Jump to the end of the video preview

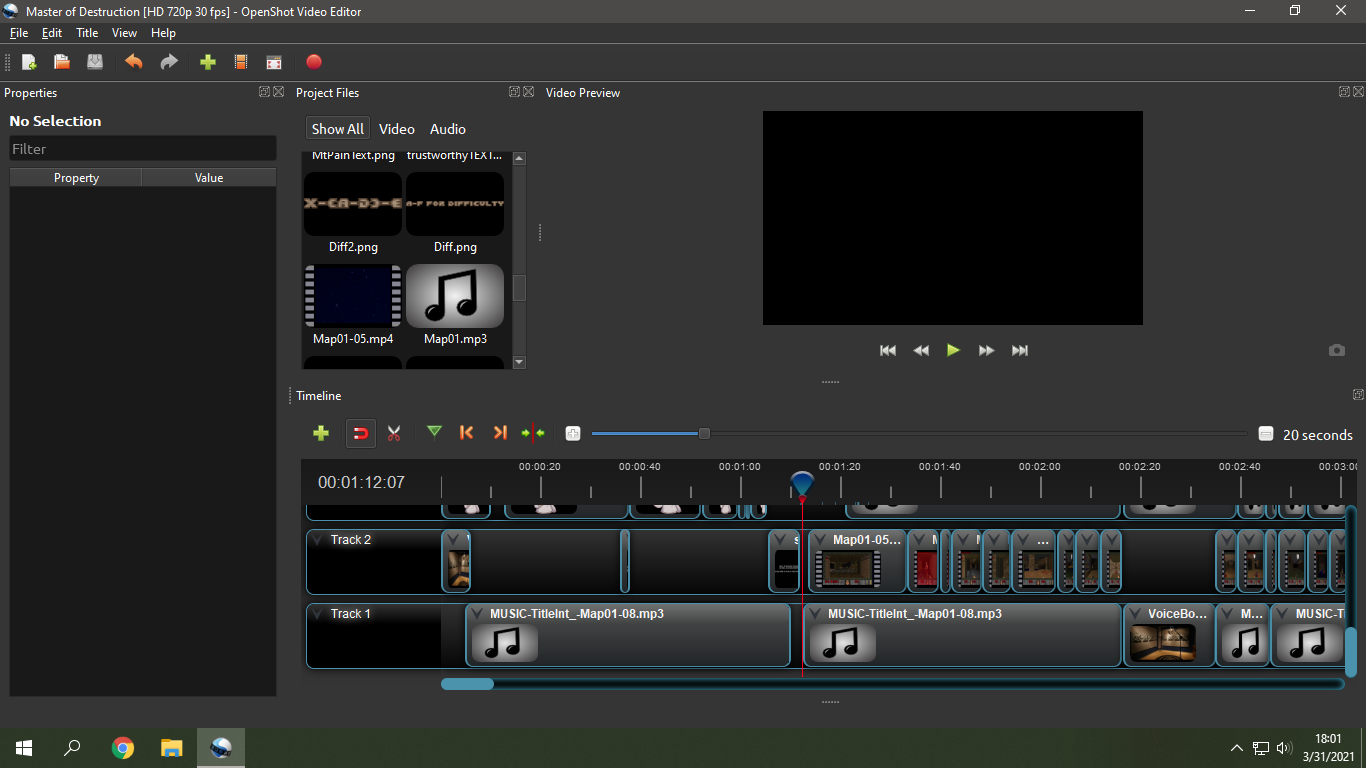click(1020, 350)
